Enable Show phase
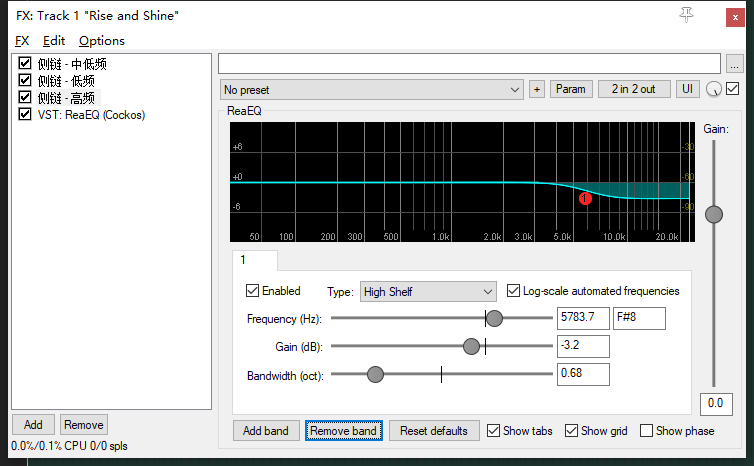Image resolution: width=754 pixels, height=466 pixels. 646,430
